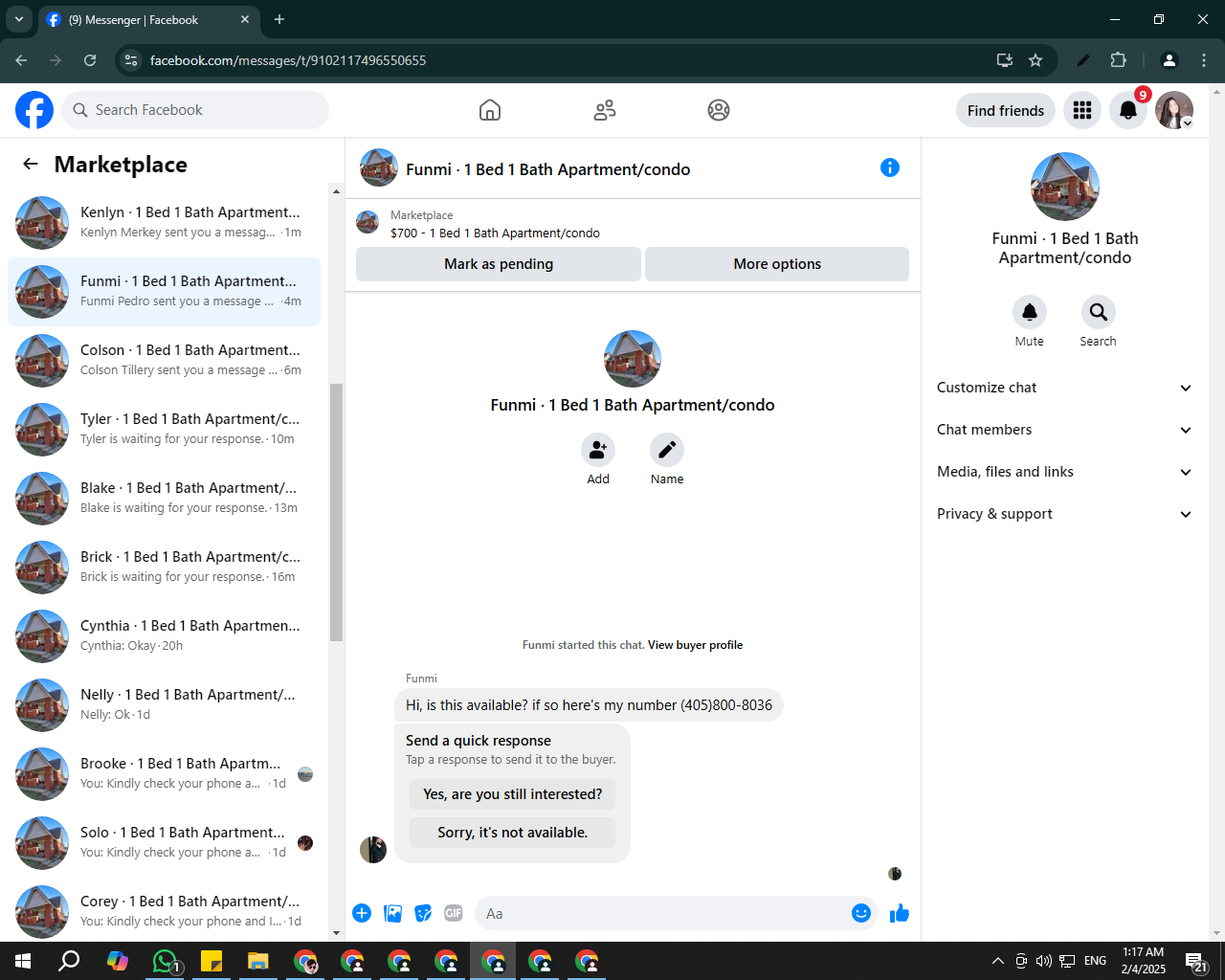Viewport: 1225px width, 980px height.
Task: Search within the conversation
Action: pos(1099,312)
